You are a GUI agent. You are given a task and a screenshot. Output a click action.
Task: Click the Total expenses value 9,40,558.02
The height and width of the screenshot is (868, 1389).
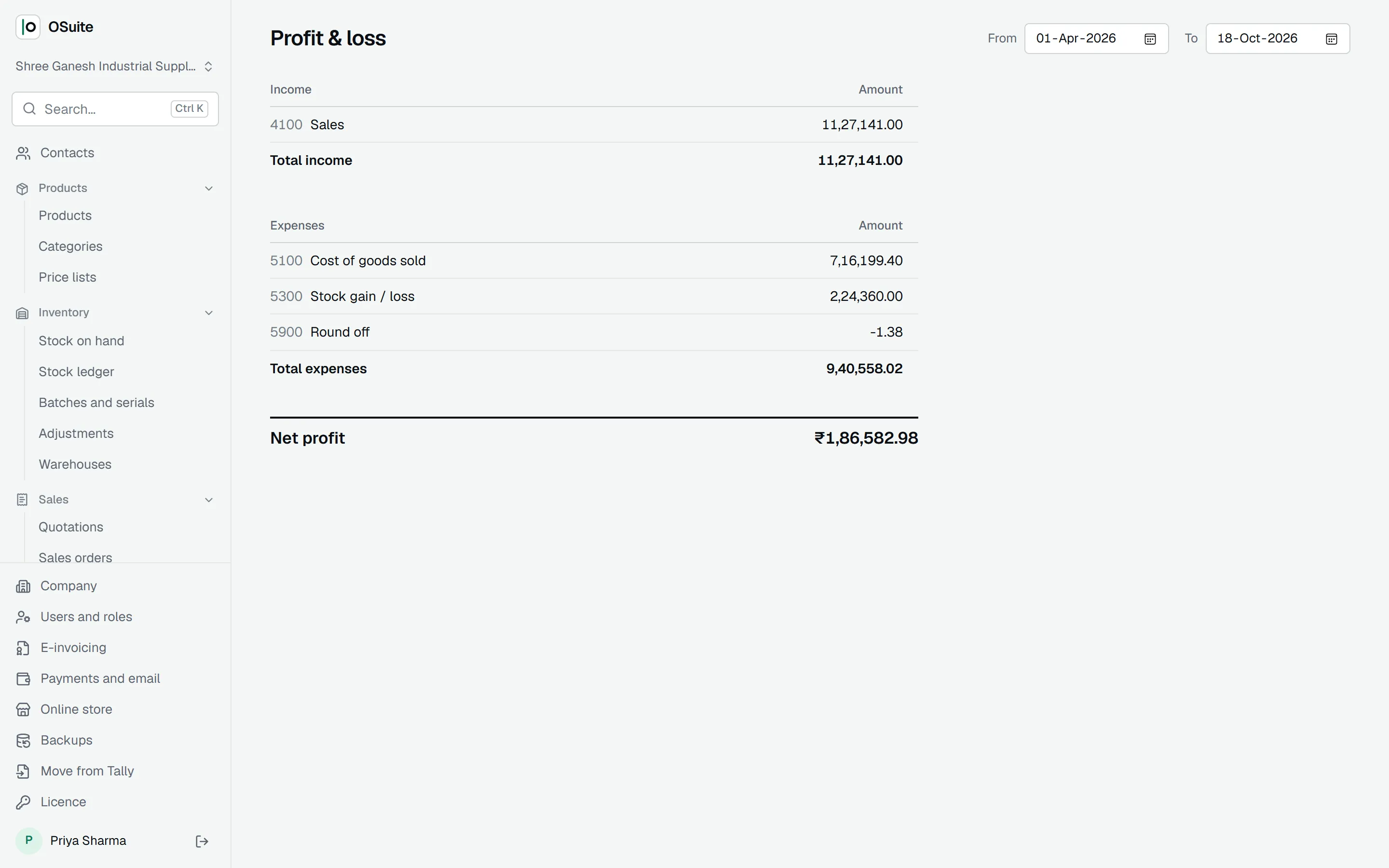[x=864, y=368]
